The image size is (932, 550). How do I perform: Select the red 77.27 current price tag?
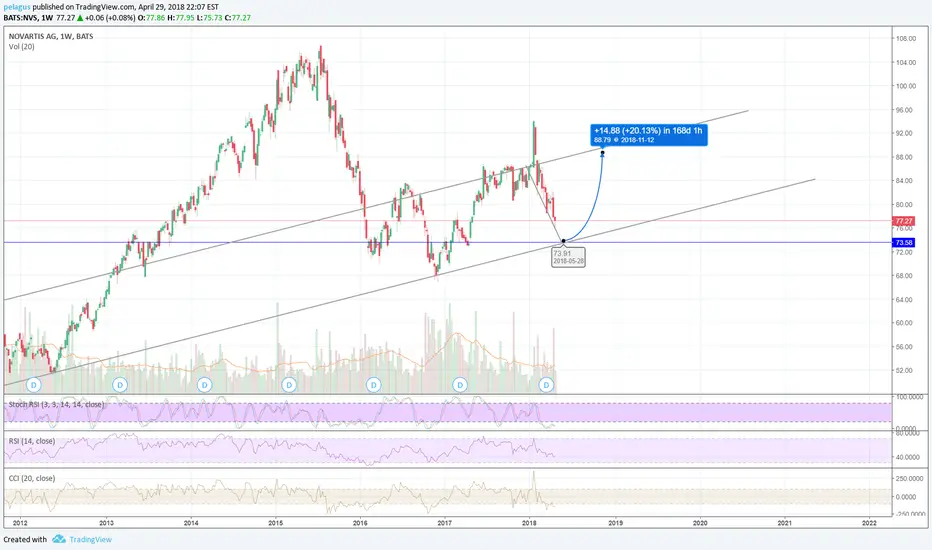(x=903, y=221)
